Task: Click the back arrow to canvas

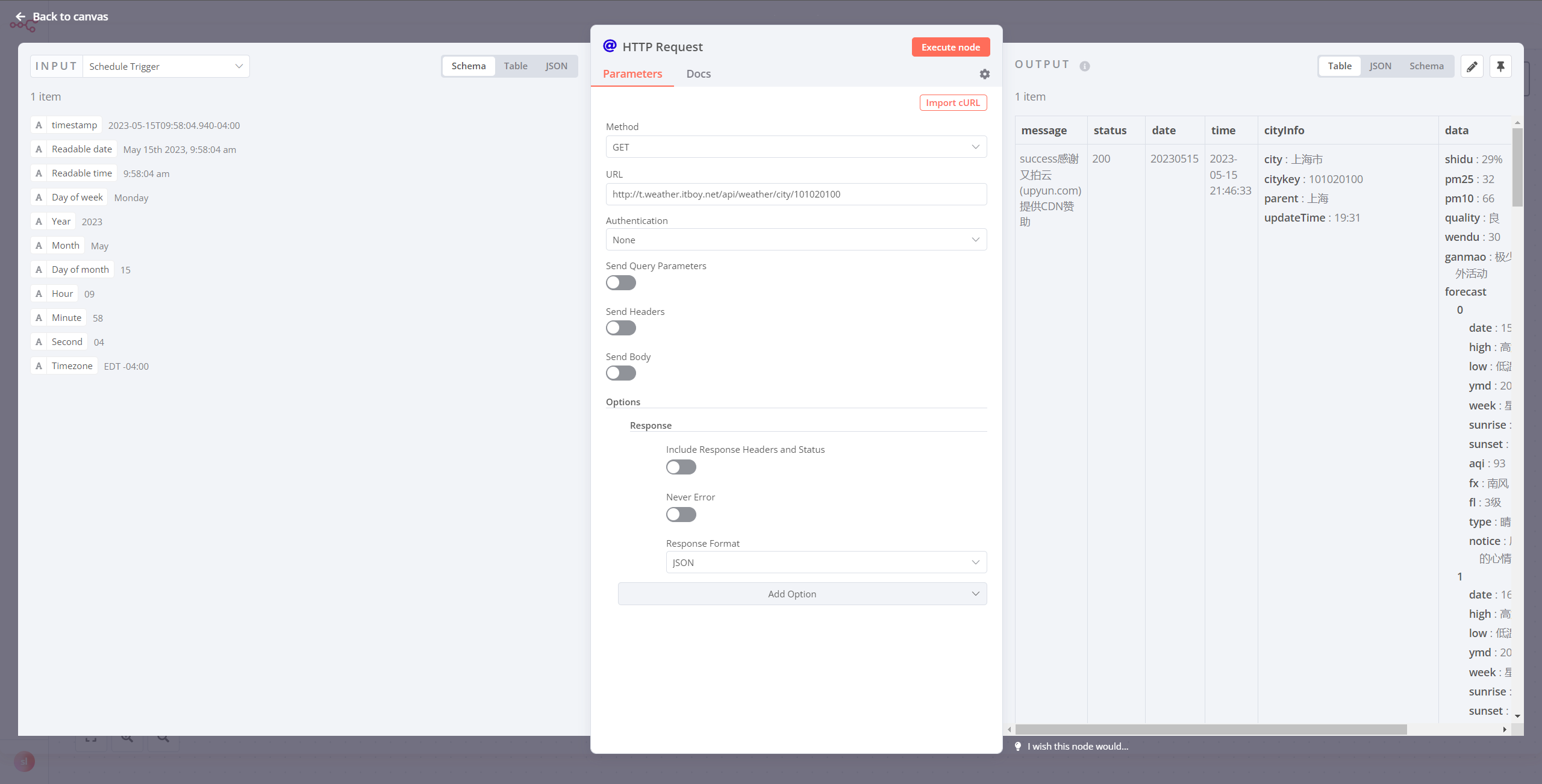Action: click(x=20, y=17)
